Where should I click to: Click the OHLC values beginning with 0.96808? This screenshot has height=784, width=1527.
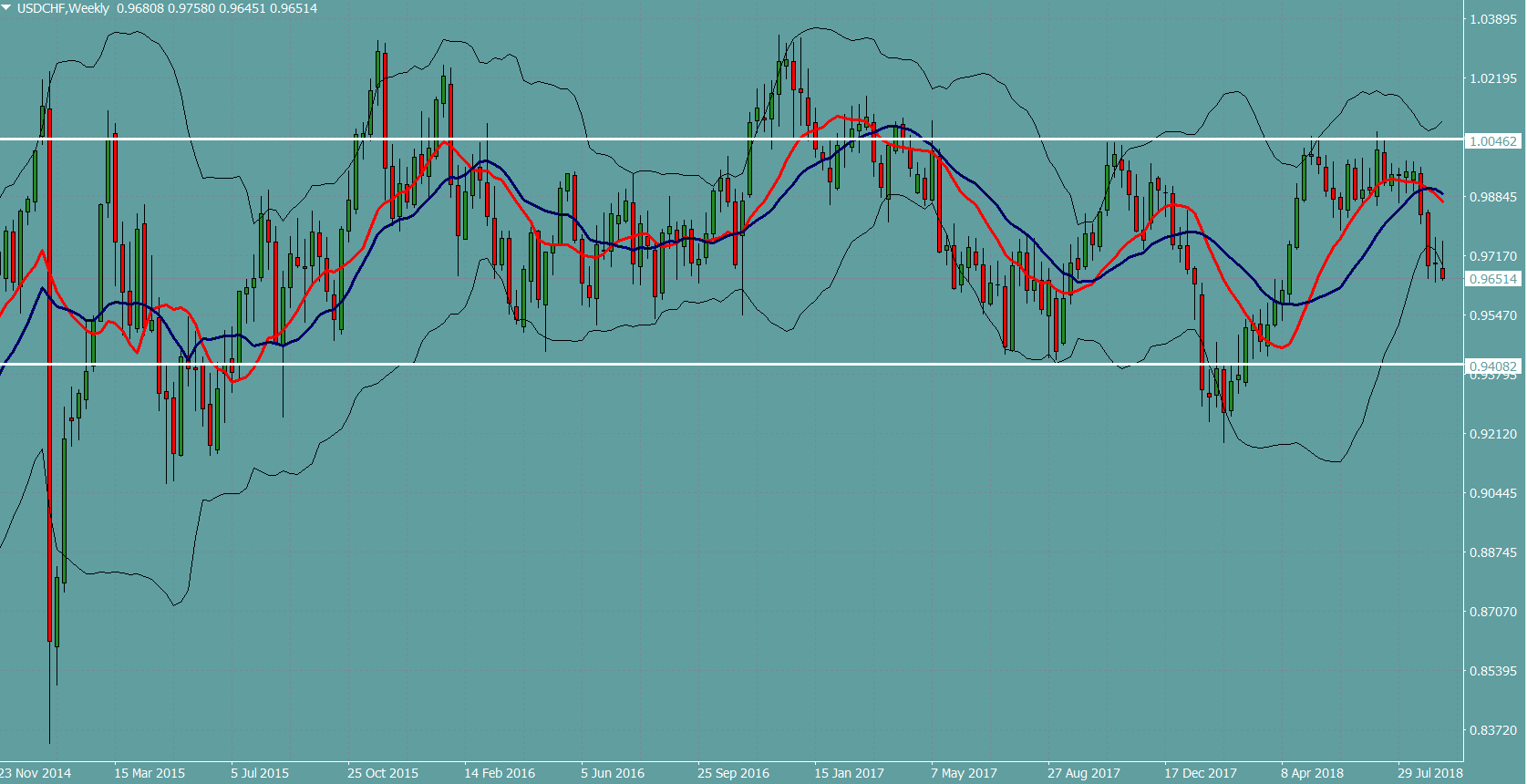pyautogui.click(x=217, y=8)
